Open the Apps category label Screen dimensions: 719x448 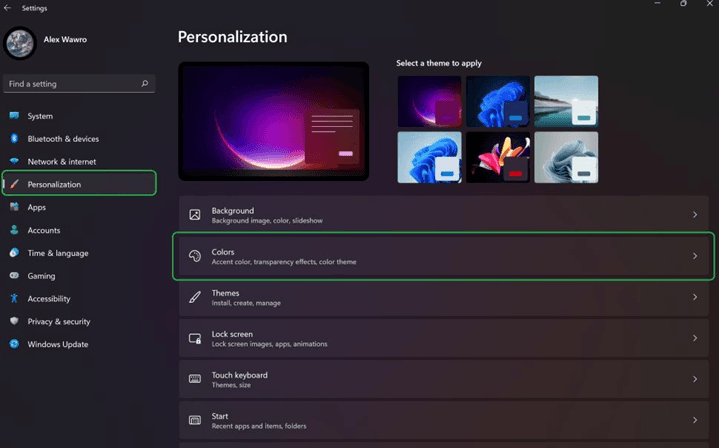(37, 207)
